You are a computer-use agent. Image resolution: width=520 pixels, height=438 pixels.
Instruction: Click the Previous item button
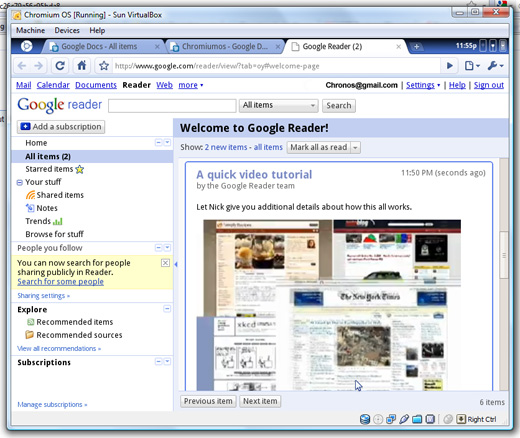208,401
